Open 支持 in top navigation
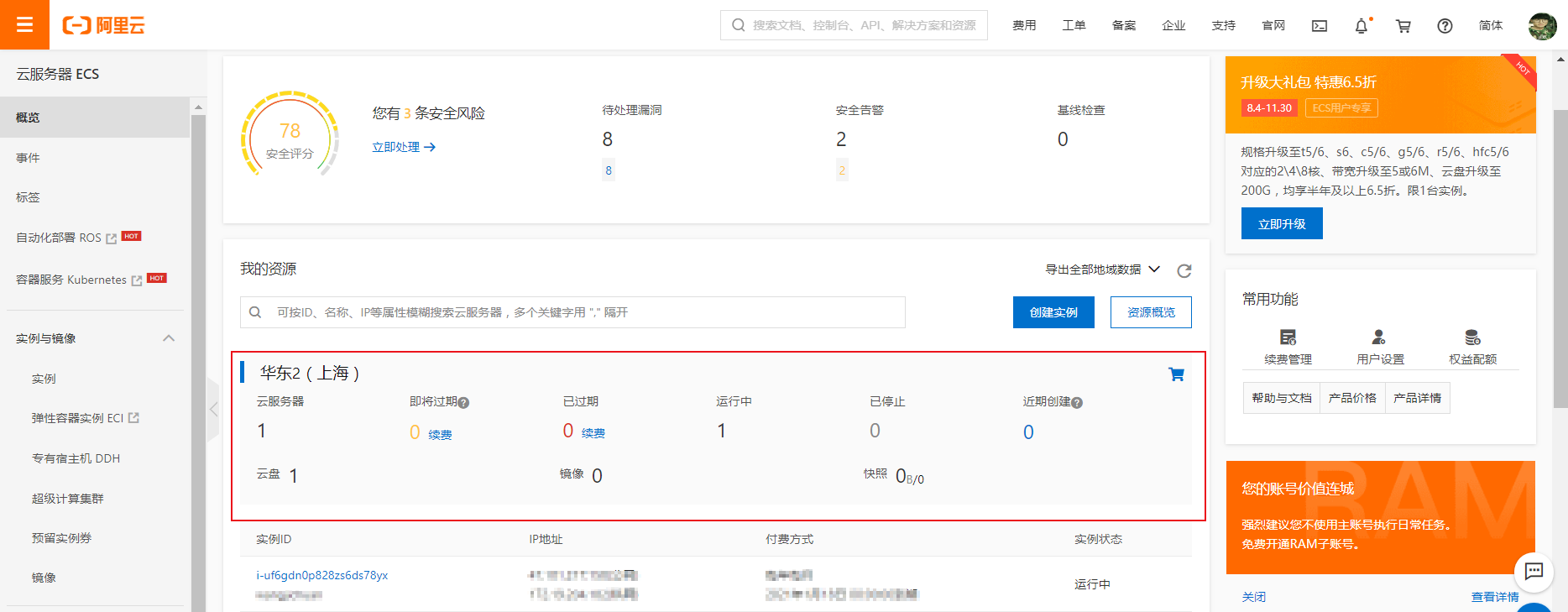Viewport: 1568px width, 612px height. 1224,26
